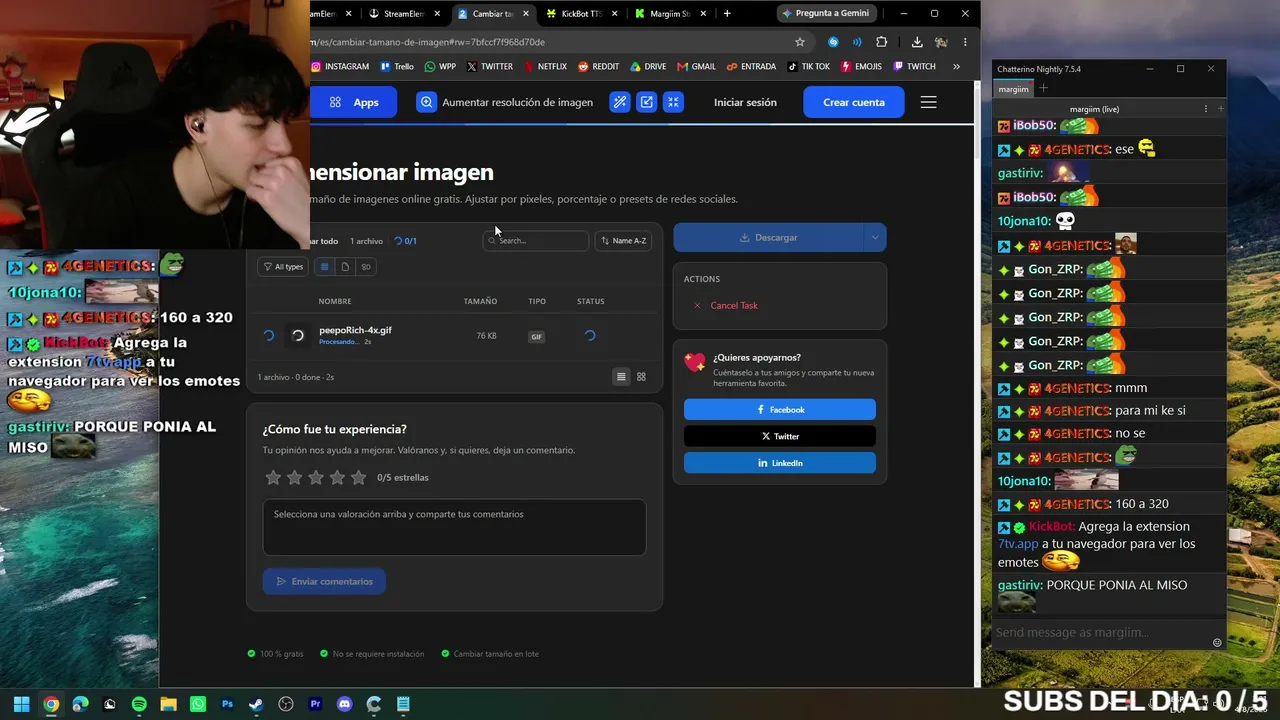Rate three stars
The image size is (1280, 720).
pyautogui.click(x=316, y=478)
